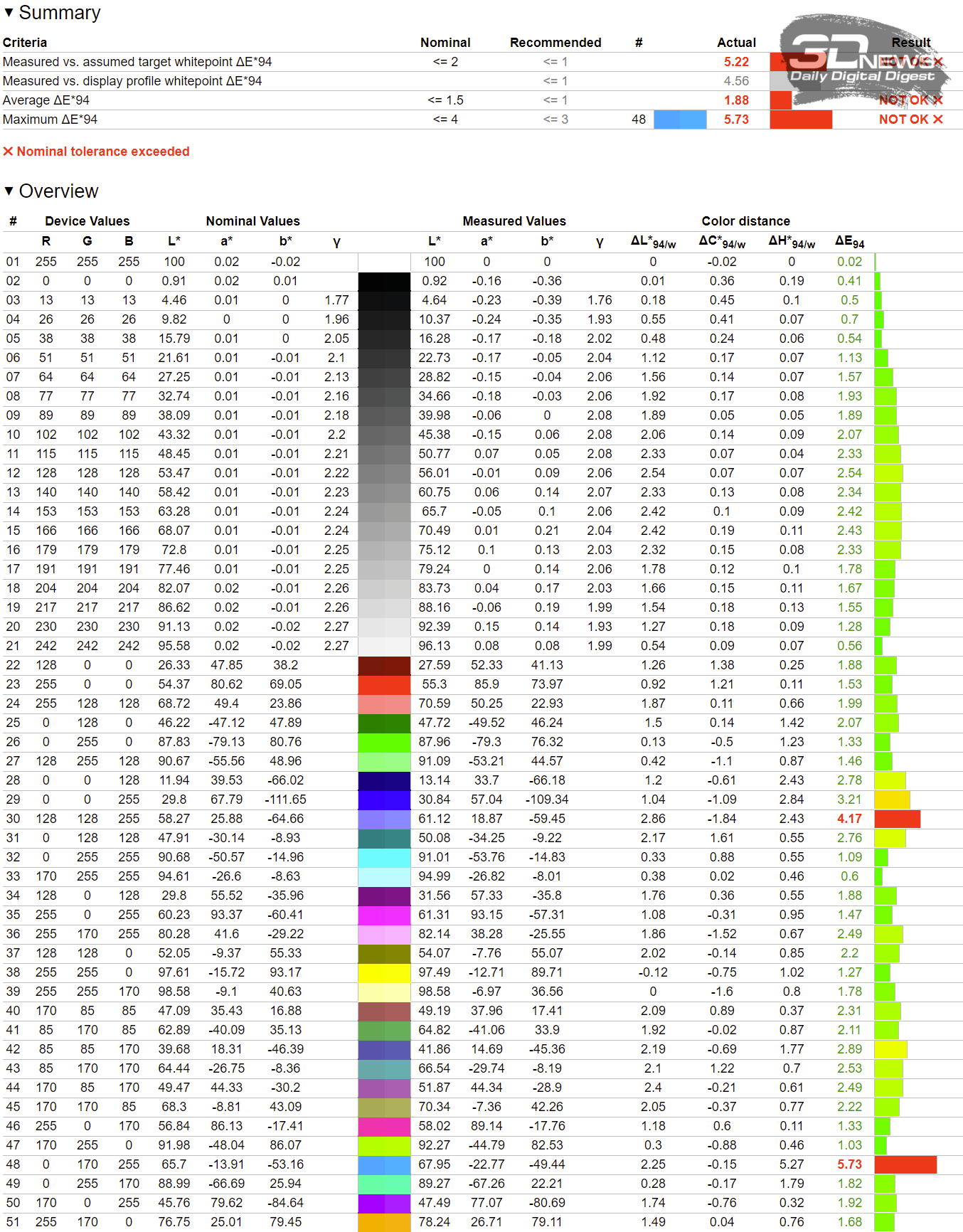Screen dimensions: 963x1232
Task: Click red X next to Nominal tolerance exceeded
Action: (8, 152)
